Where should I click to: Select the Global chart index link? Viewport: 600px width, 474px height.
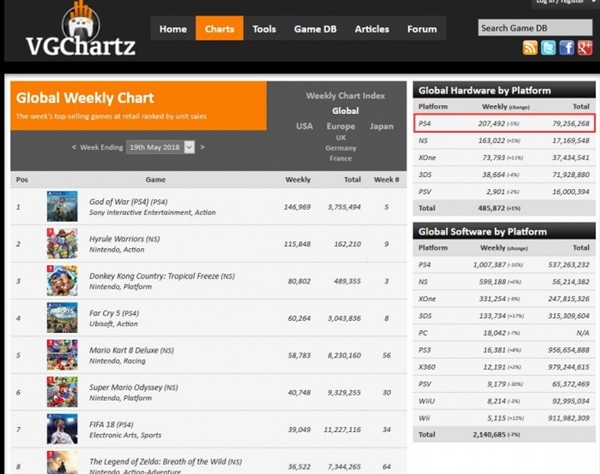point(345,111)
